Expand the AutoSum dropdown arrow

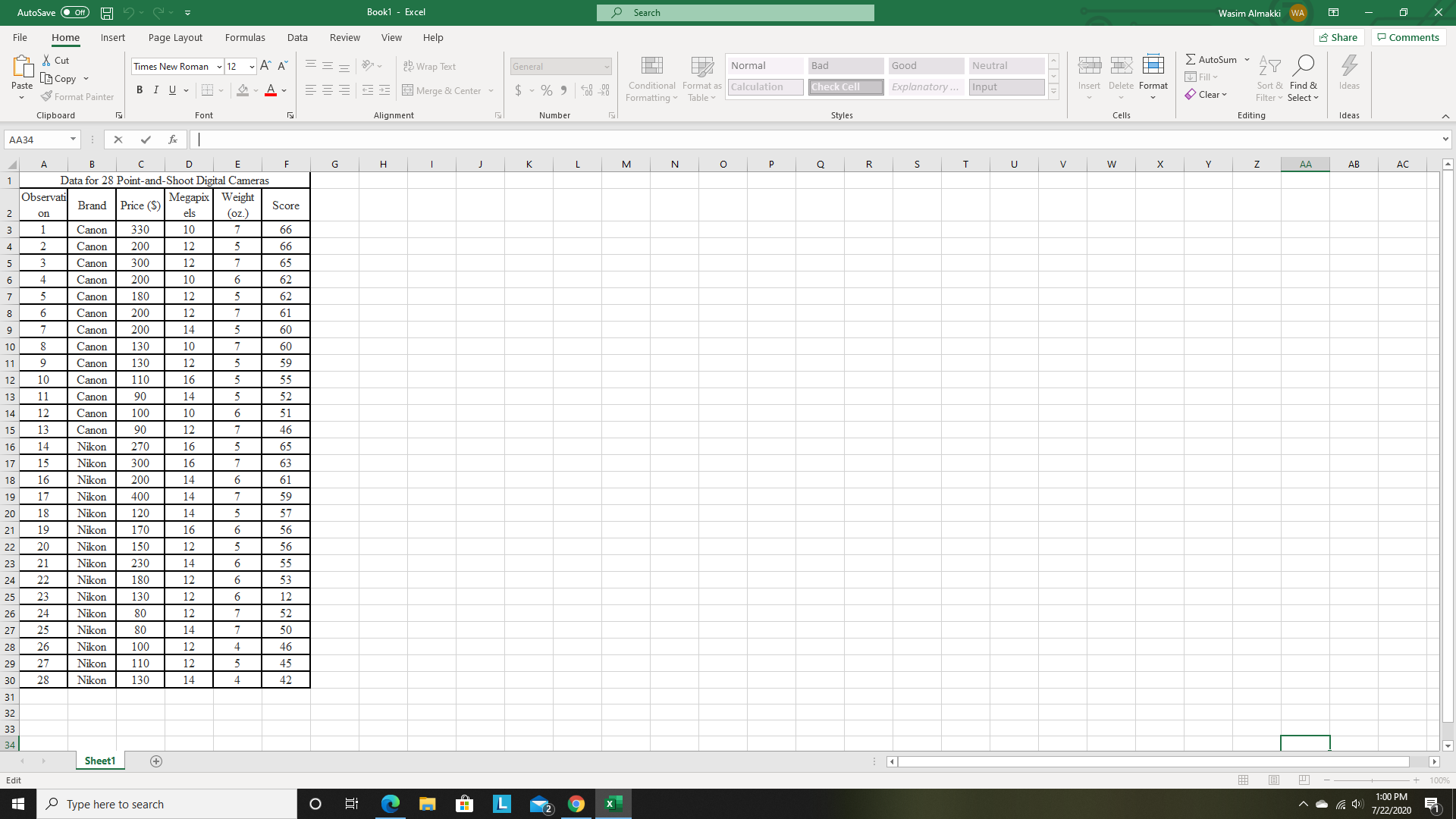click(x=1247, y=59)
